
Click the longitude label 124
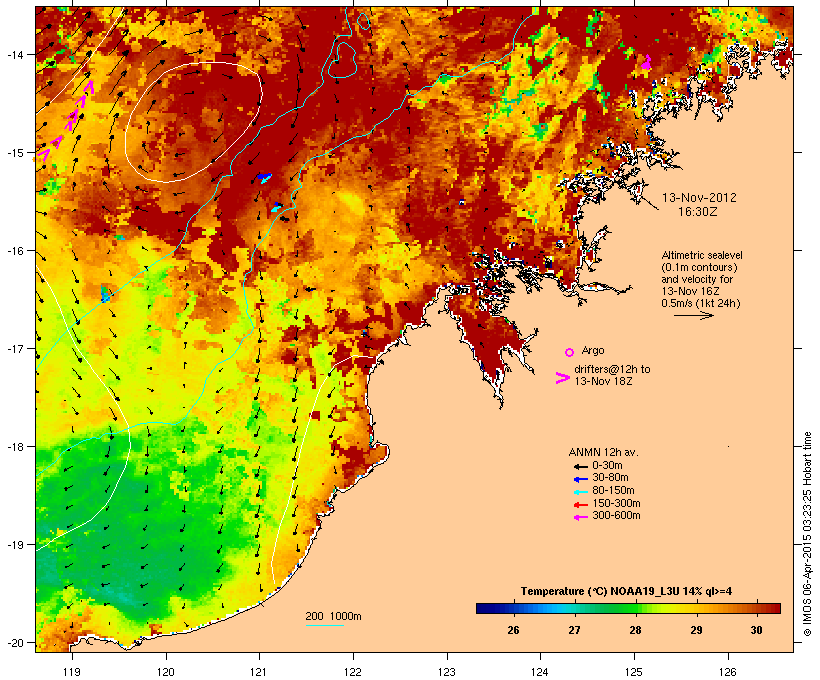pyautogui.click(x=540, y=672)
